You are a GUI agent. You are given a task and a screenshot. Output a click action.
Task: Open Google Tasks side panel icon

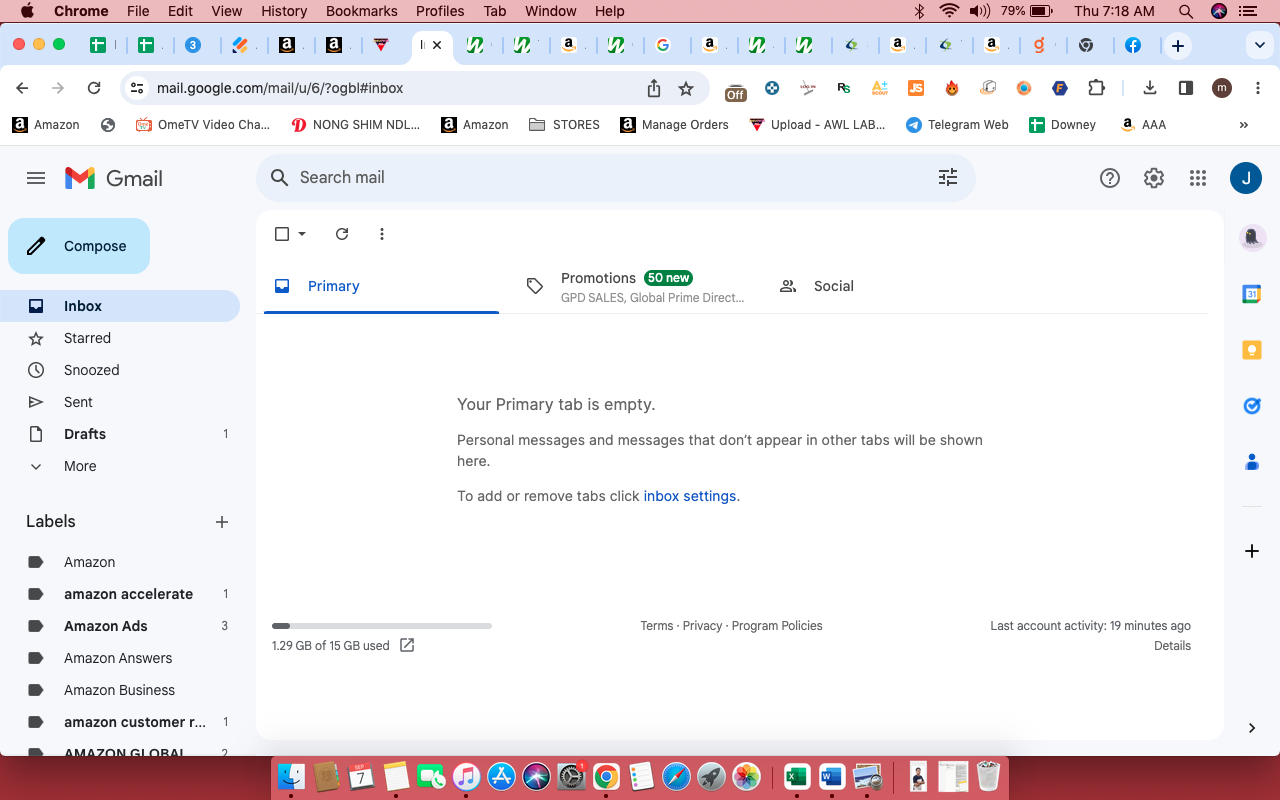pyautogui.click(x=1251, y=406)
